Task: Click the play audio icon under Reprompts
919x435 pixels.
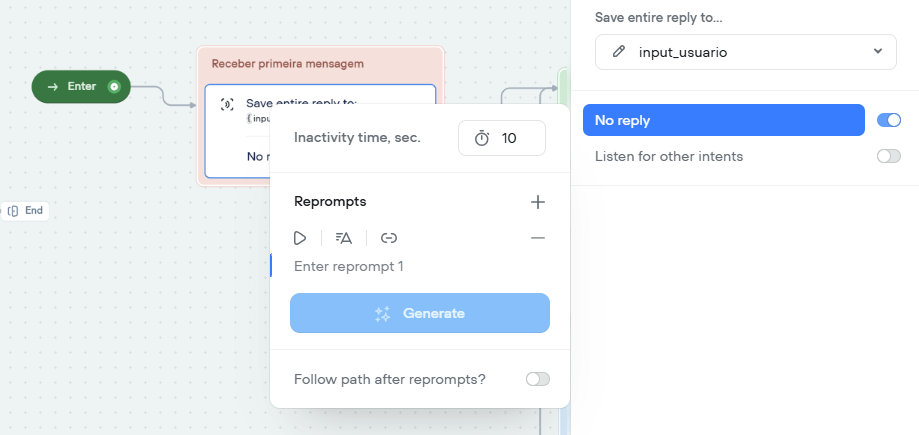Action: [x=300, y=238]
